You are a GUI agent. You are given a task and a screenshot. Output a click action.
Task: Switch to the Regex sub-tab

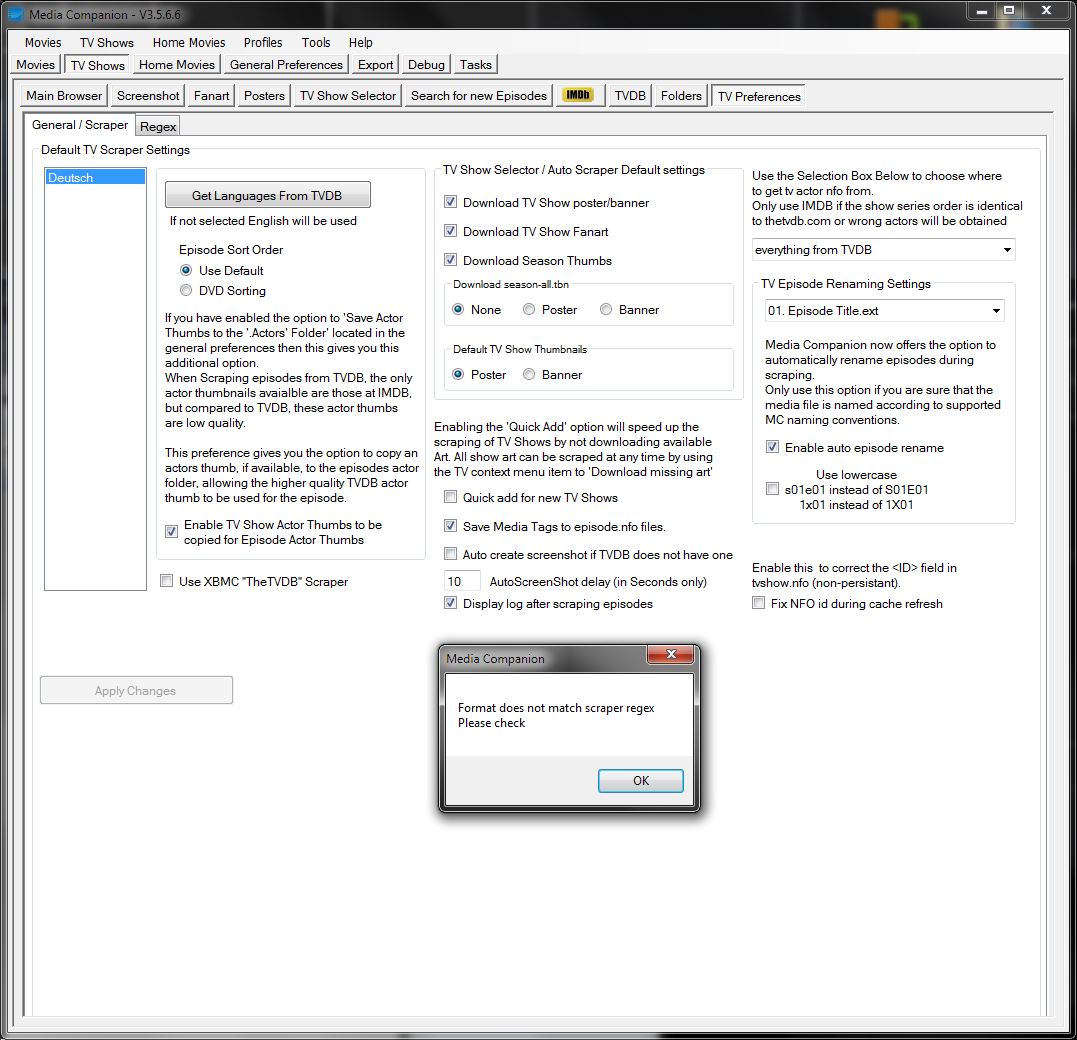tap(158, 126)
